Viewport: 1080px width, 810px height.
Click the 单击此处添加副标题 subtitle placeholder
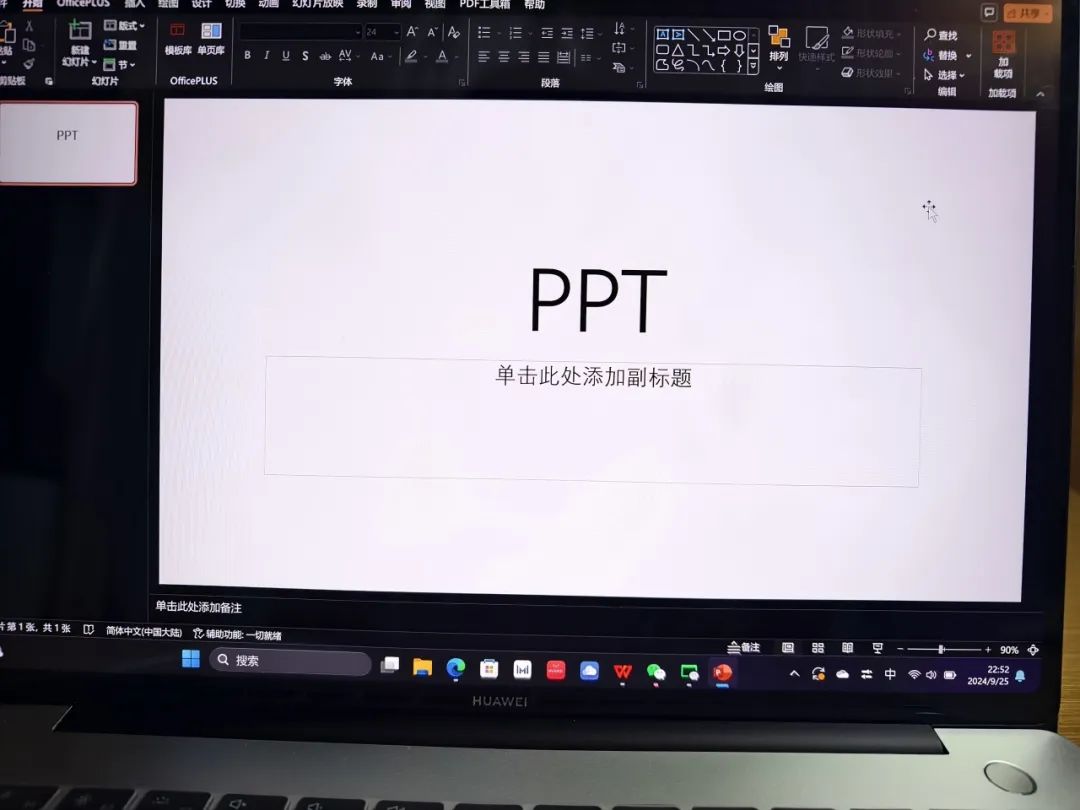click(x=592, y=420)
